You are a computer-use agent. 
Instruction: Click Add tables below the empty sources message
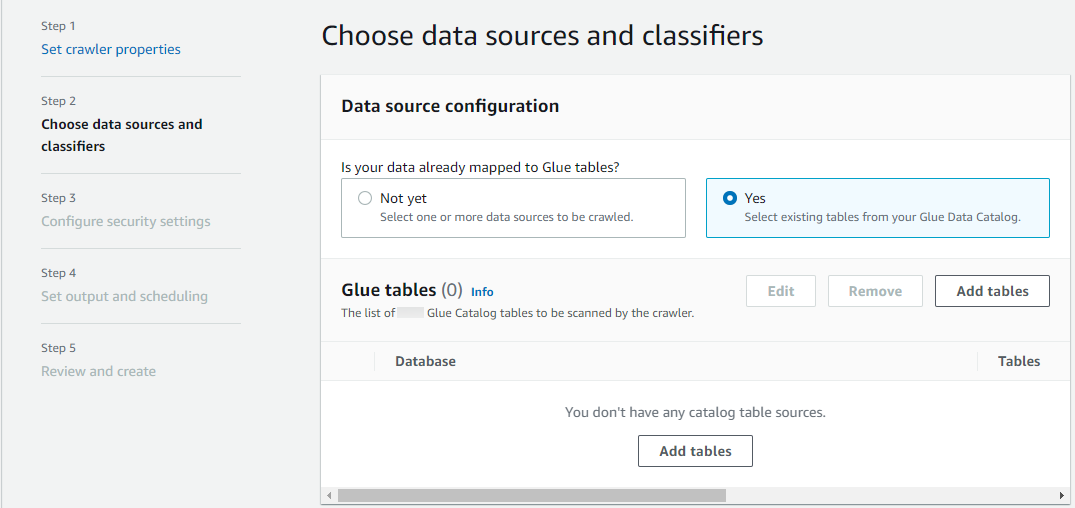pos(695,451)
